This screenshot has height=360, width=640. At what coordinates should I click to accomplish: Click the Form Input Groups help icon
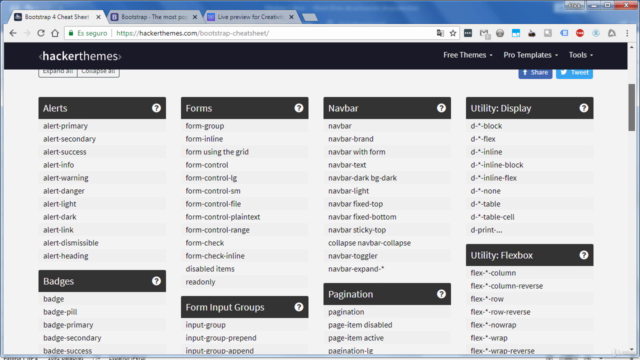click(299, 307)
